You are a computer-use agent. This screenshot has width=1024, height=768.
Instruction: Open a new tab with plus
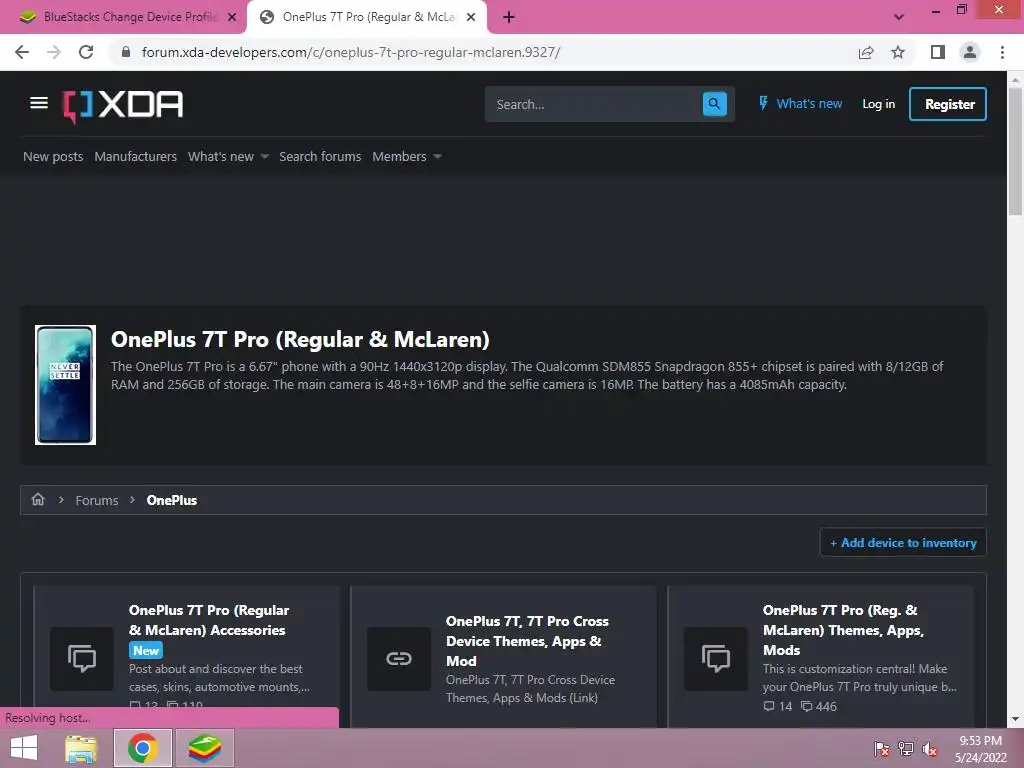coord(509,17)
